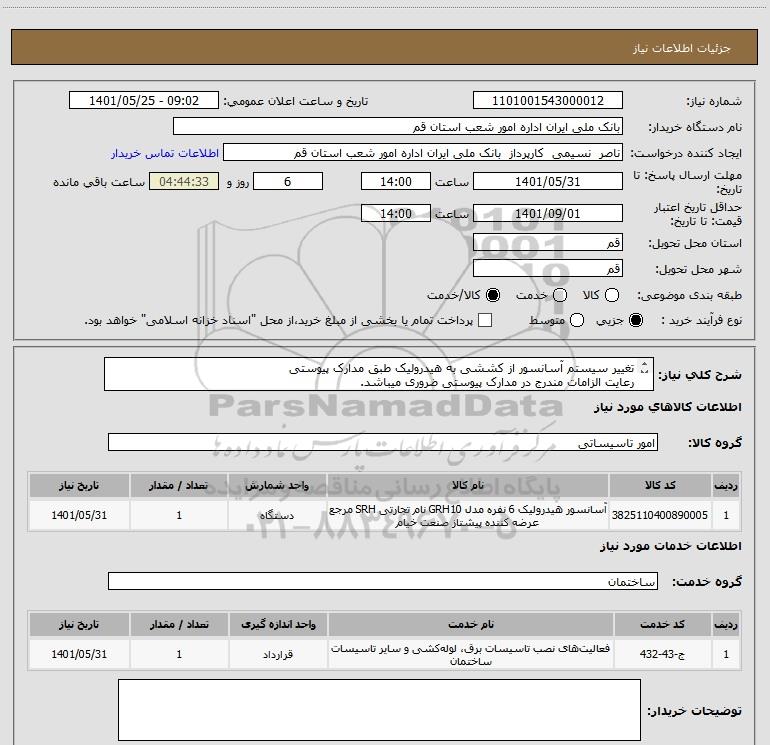This screenshot has width=770, height=745.
Task: Select the خدمت radio button
Action: pyautogui.click(x=560, y=295)
